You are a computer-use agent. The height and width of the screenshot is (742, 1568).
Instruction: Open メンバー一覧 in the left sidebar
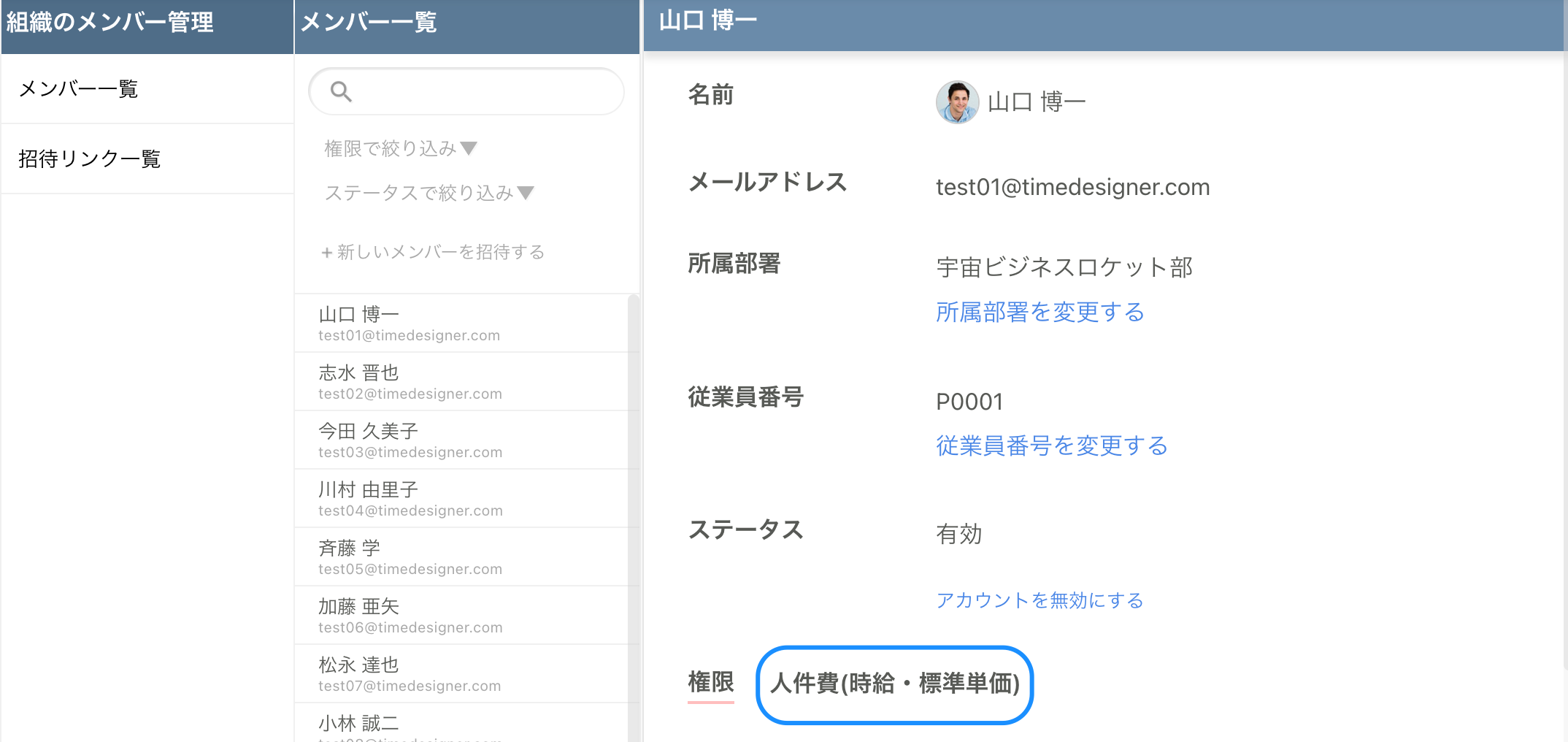[x=79, y=89]
